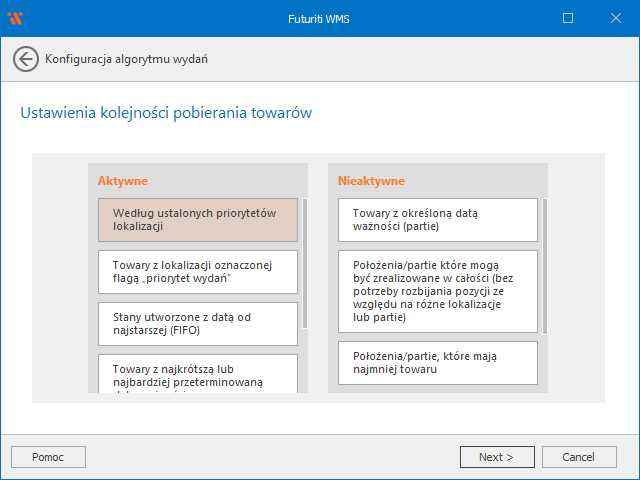This screenshot has width=640, height=480.
Task: Click the back arrow icon
Action: click(x=26, y=59)
